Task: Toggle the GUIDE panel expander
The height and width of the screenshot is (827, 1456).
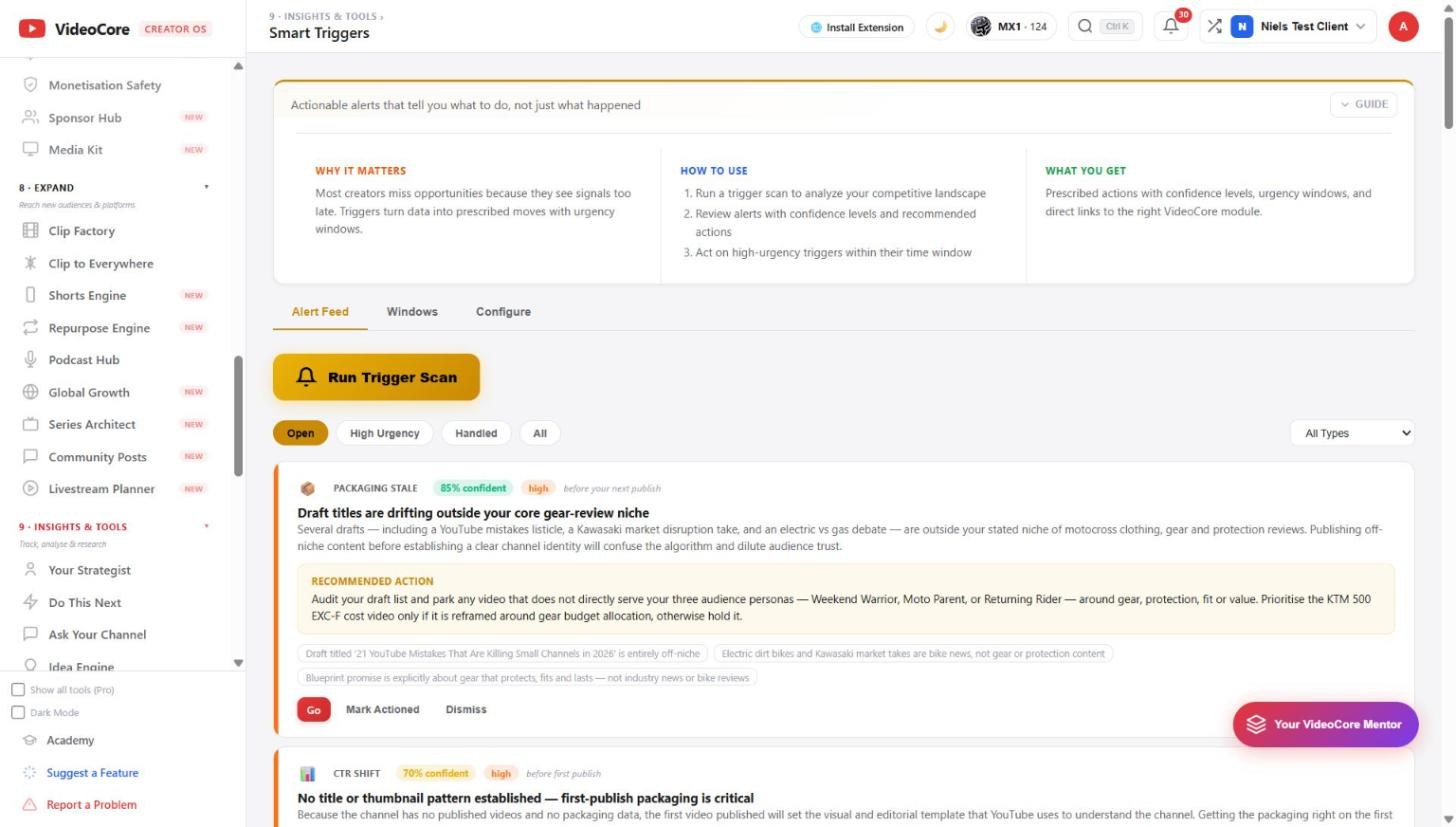Action: coord(1364,104)
